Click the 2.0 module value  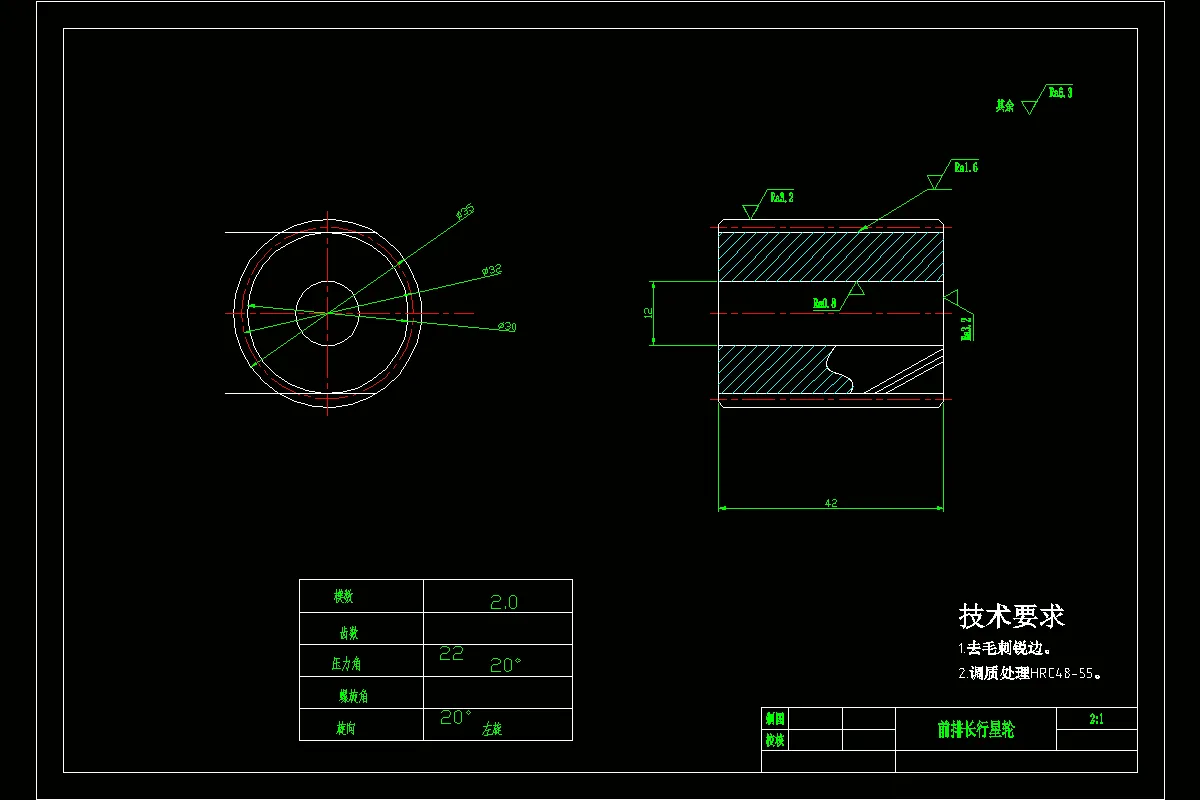[x=504, y=603]
